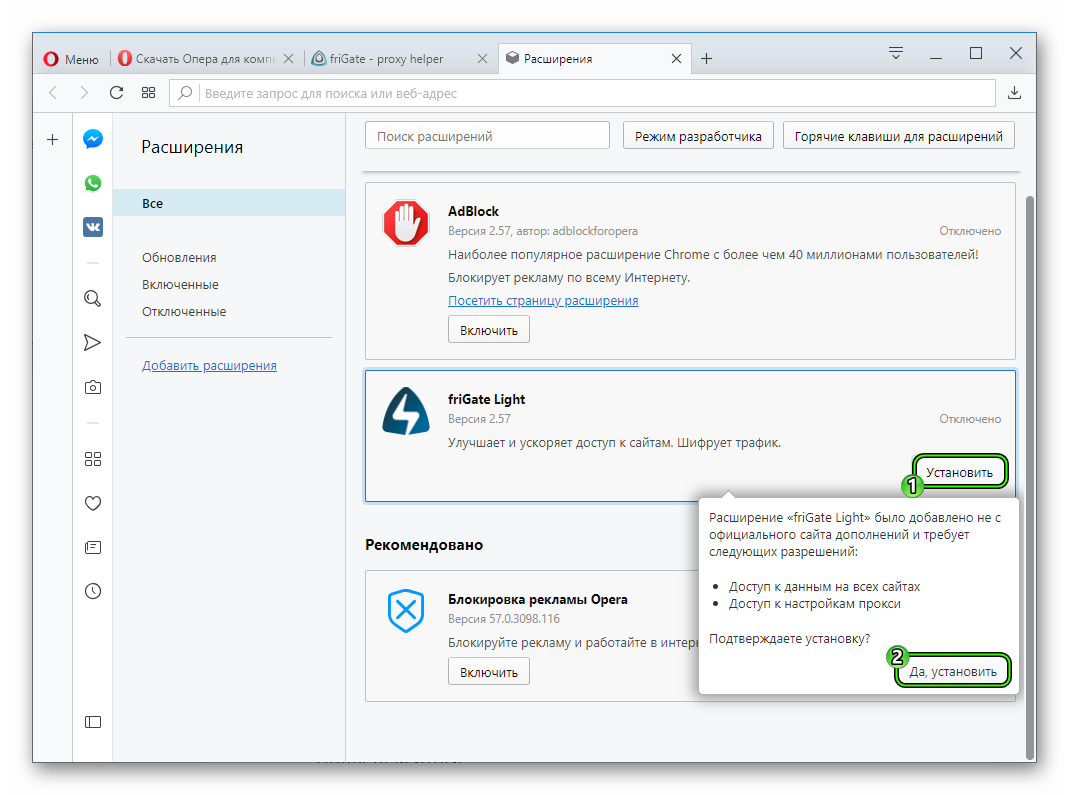Enable Блокировка рекламы Opera with Включить
1069x795 pixels.
pyautogui.click(x=489, y=672)
